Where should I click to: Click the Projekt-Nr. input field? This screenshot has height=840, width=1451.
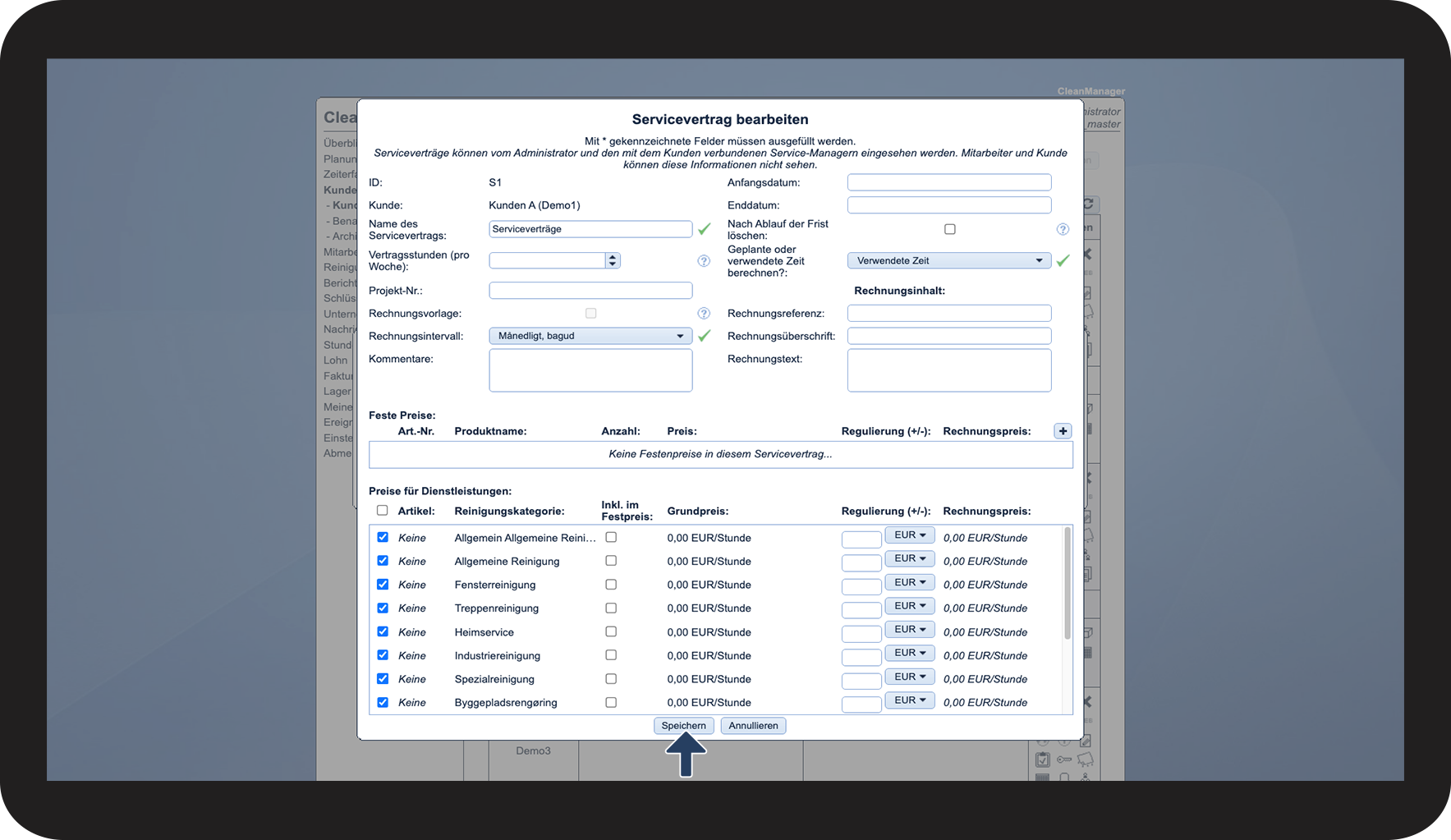[590, 291]
